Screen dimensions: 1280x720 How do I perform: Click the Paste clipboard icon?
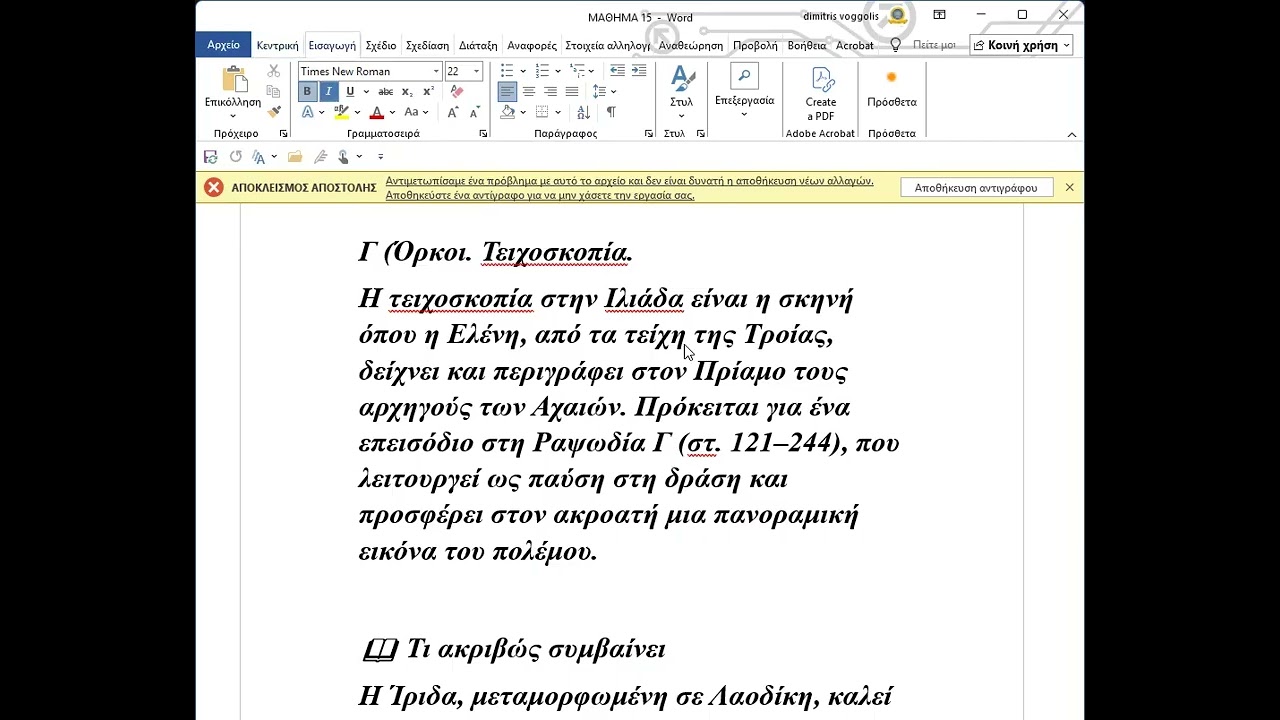(235, 79)
